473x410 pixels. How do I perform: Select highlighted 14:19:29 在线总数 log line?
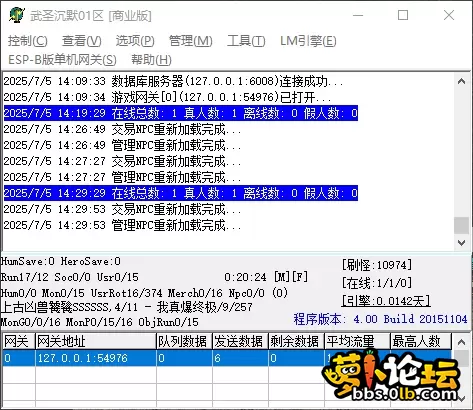point(181,113)
